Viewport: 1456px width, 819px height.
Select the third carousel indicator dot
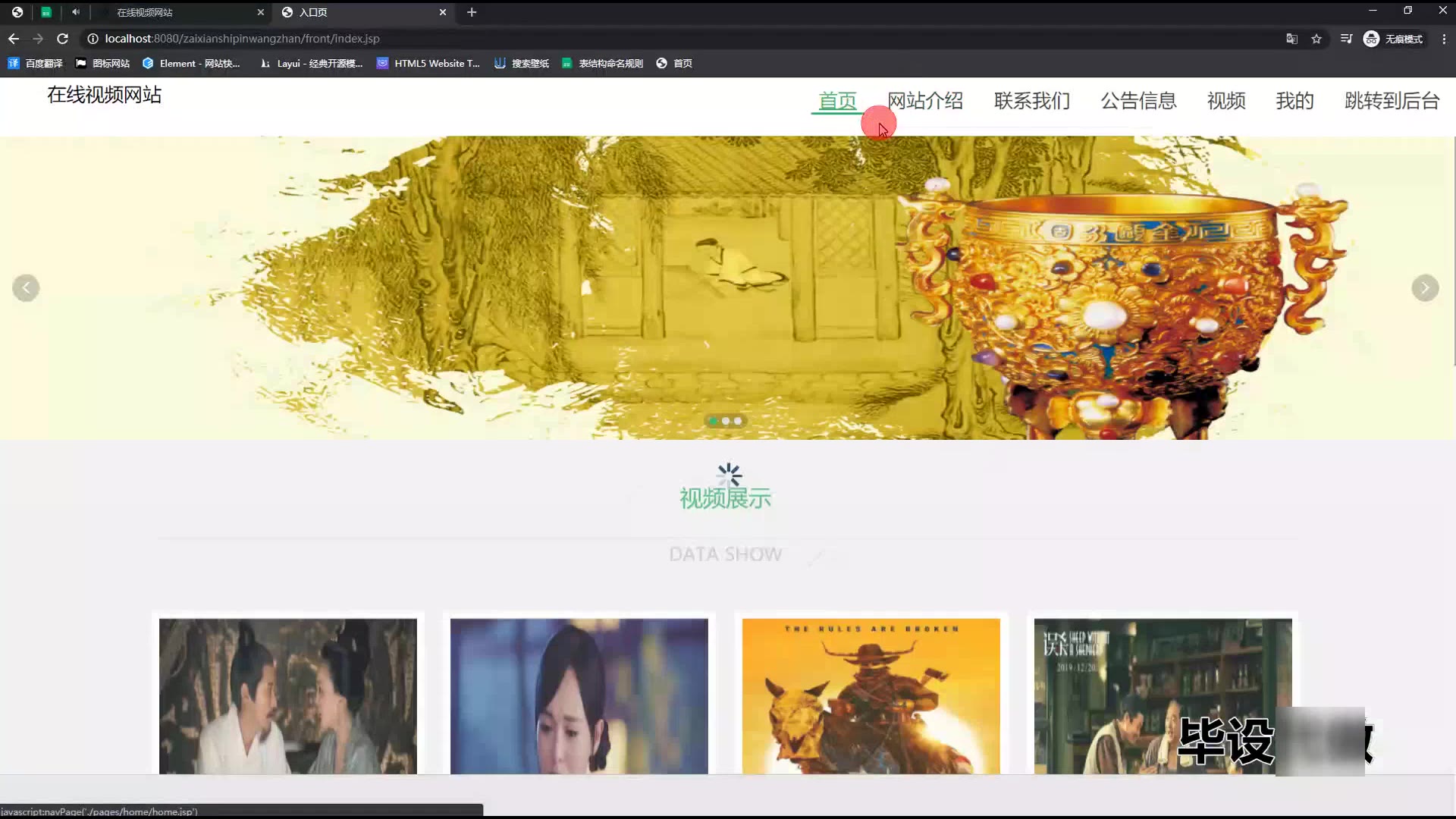point(738,421)
